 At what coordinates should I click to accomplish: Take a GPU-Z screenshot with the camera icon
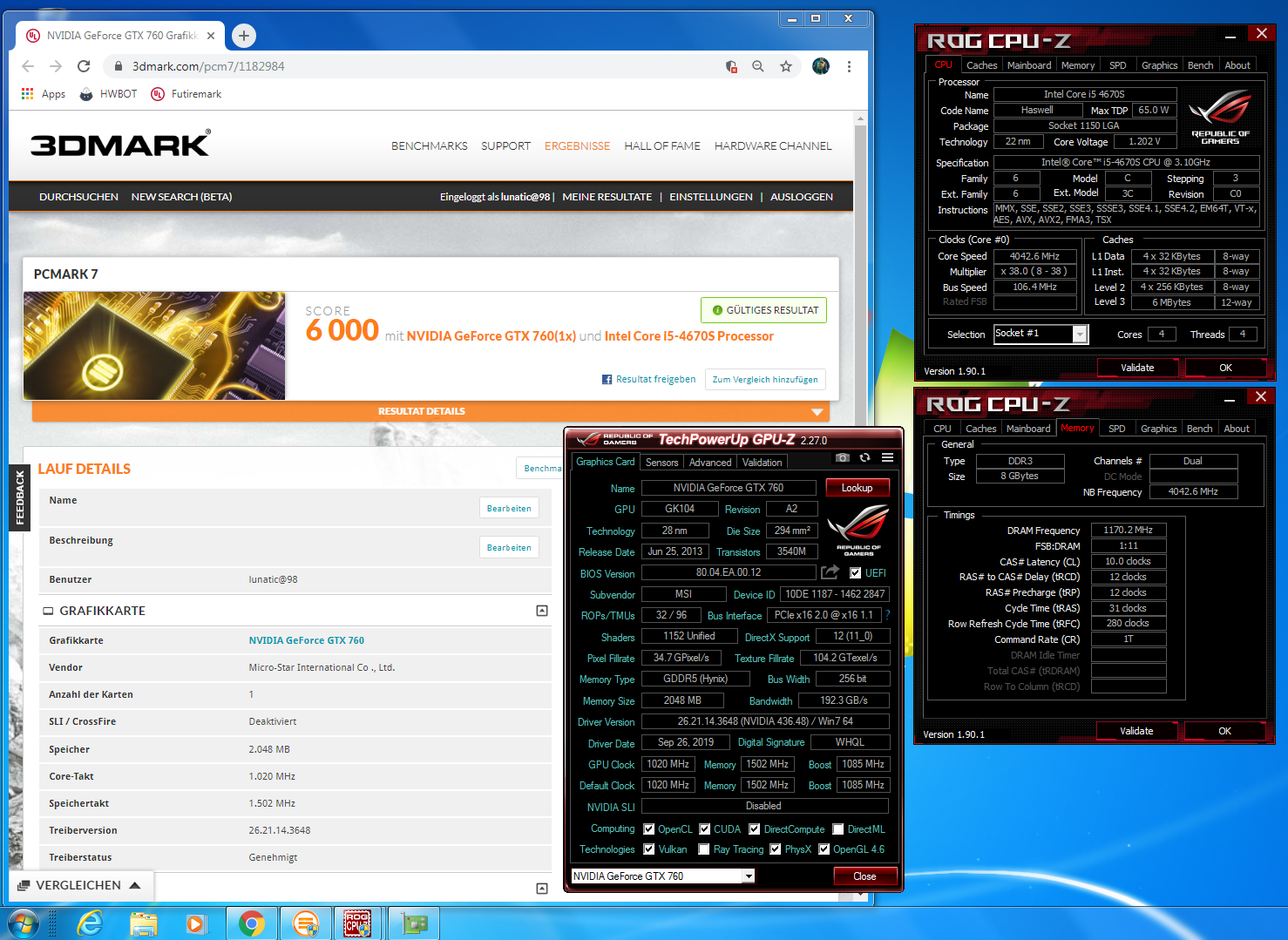tap(842, 457)
